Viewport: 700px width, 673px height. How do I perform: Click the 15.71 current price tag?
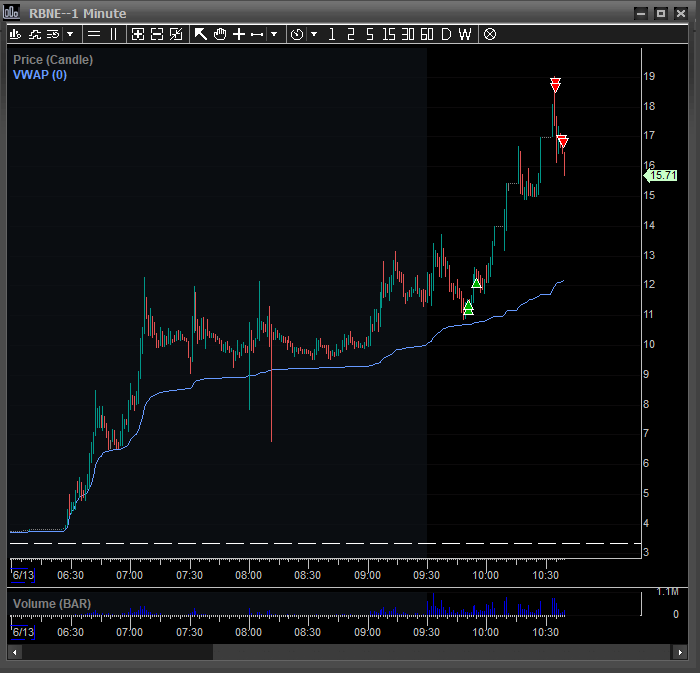click(661, 176)
